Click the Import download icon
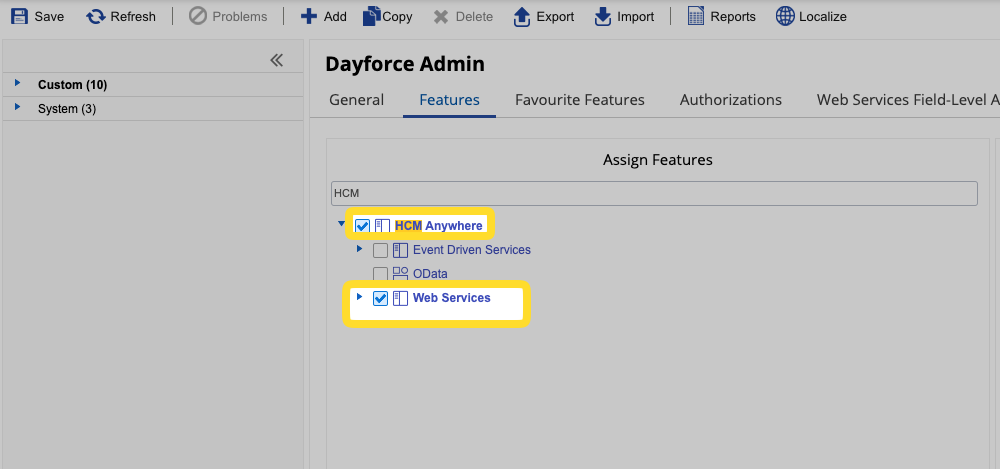1000x469 pixels. pos(603,16)
